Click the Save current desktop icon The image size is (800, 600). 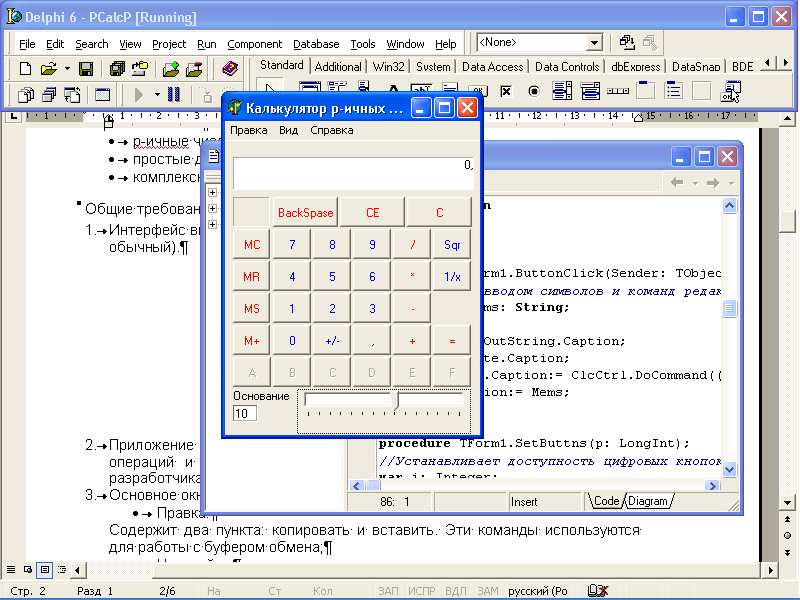point(627,42)
